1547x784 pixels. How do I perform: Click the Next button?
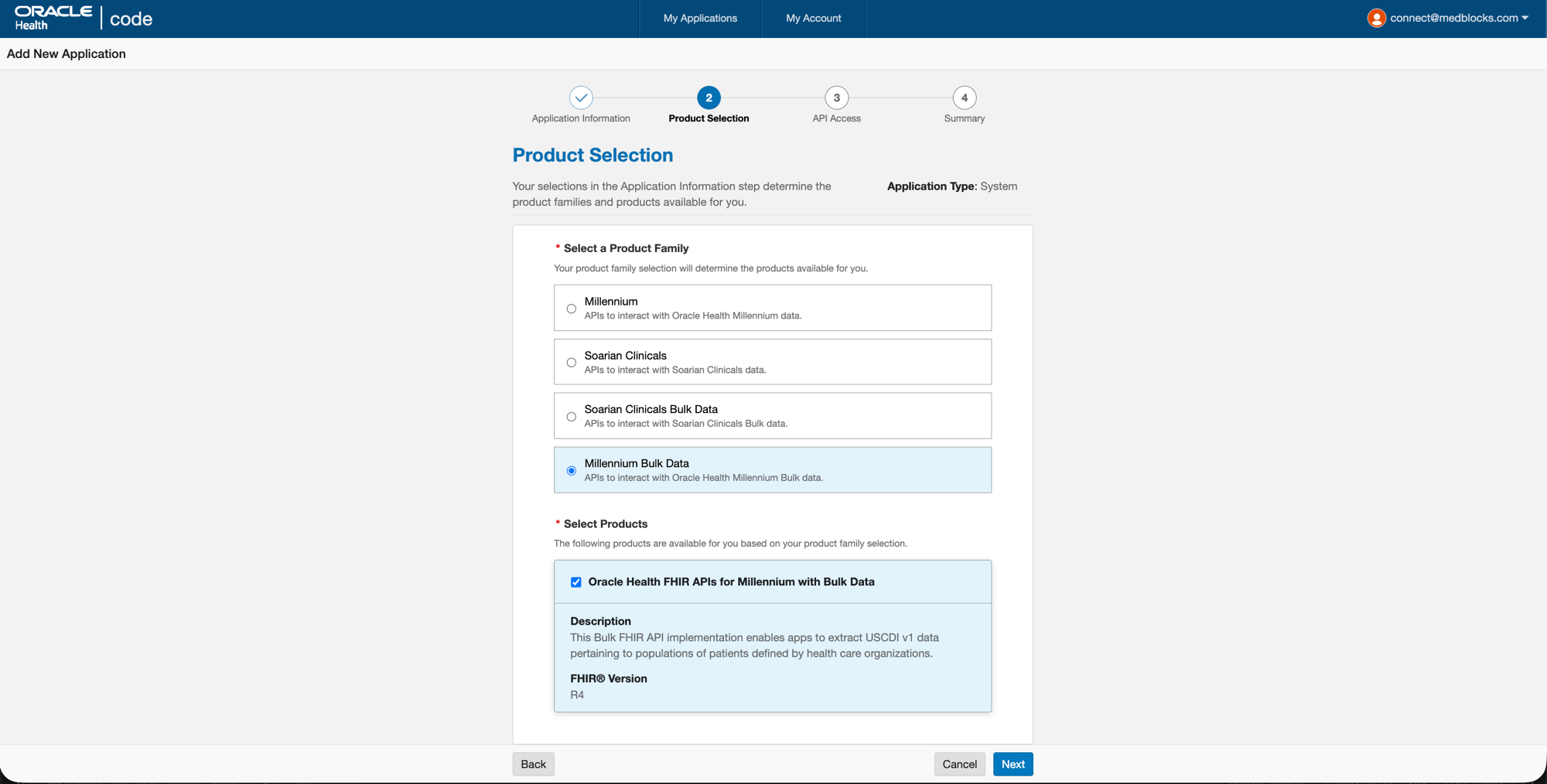pyautogui.click(x=1013, y=764)
